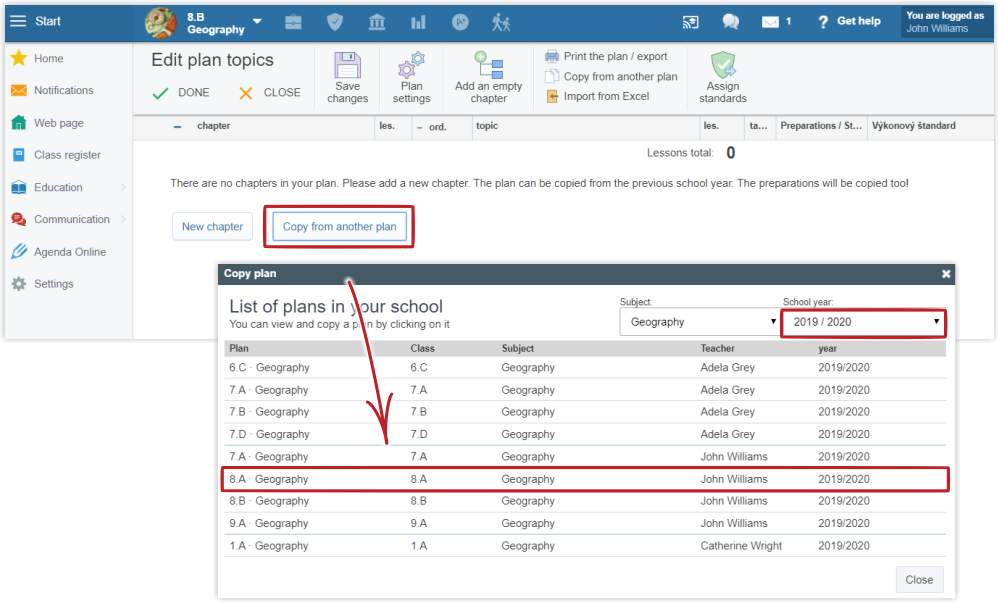This screenshot has height=603, width=999.
Task: Click the Copy from another plan button
Action: click(339, 227)
